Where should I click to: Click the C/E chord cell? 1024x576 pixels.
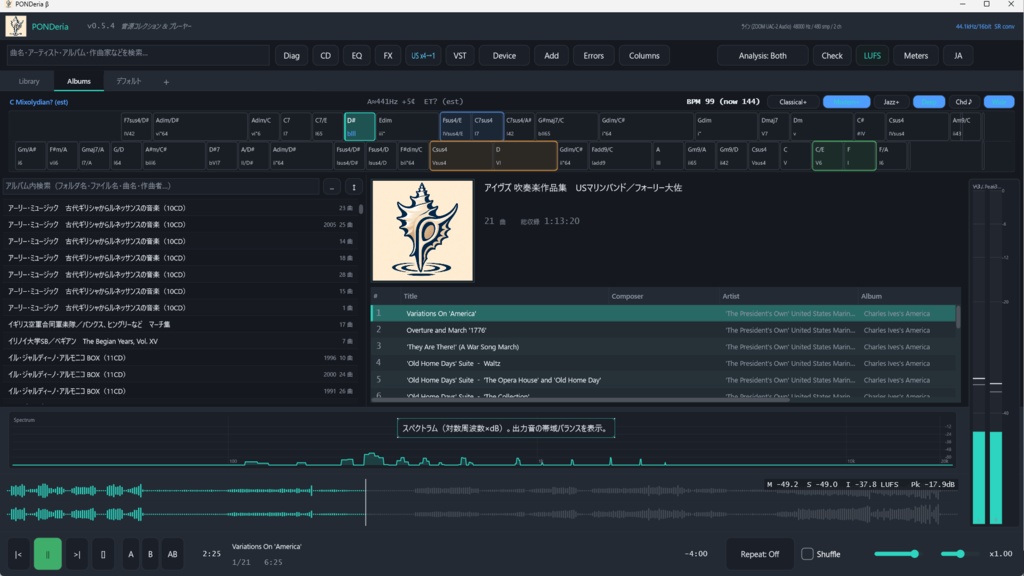[827, 155]
